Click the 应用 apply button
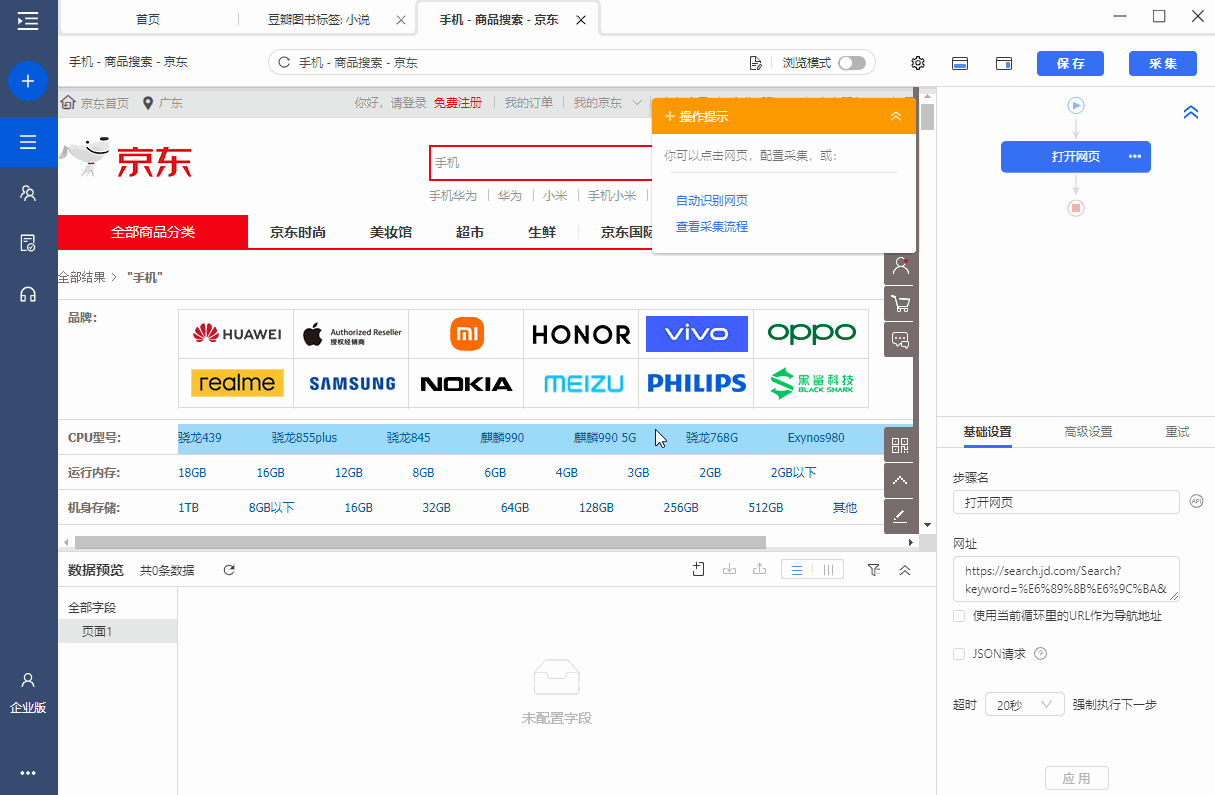The width and height of the screenshot is (1215, 795). 1076,778
